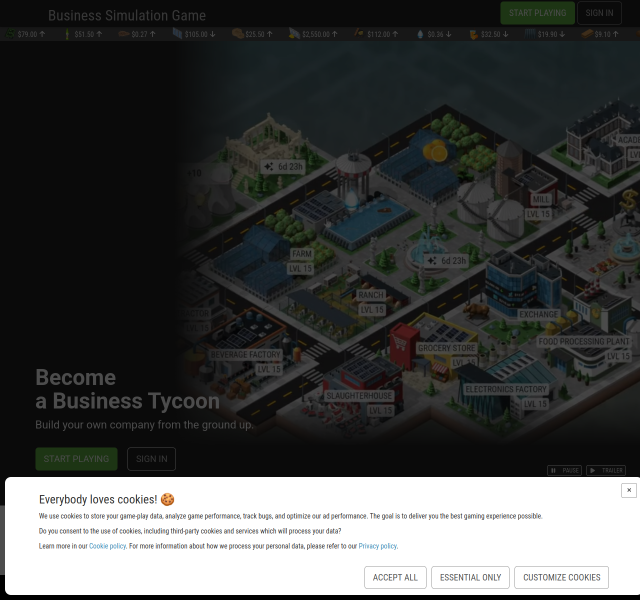This screenshot has width=640, height=600.
Task: Click the cookie emoji in the banner heading
Action: point(167,499)
